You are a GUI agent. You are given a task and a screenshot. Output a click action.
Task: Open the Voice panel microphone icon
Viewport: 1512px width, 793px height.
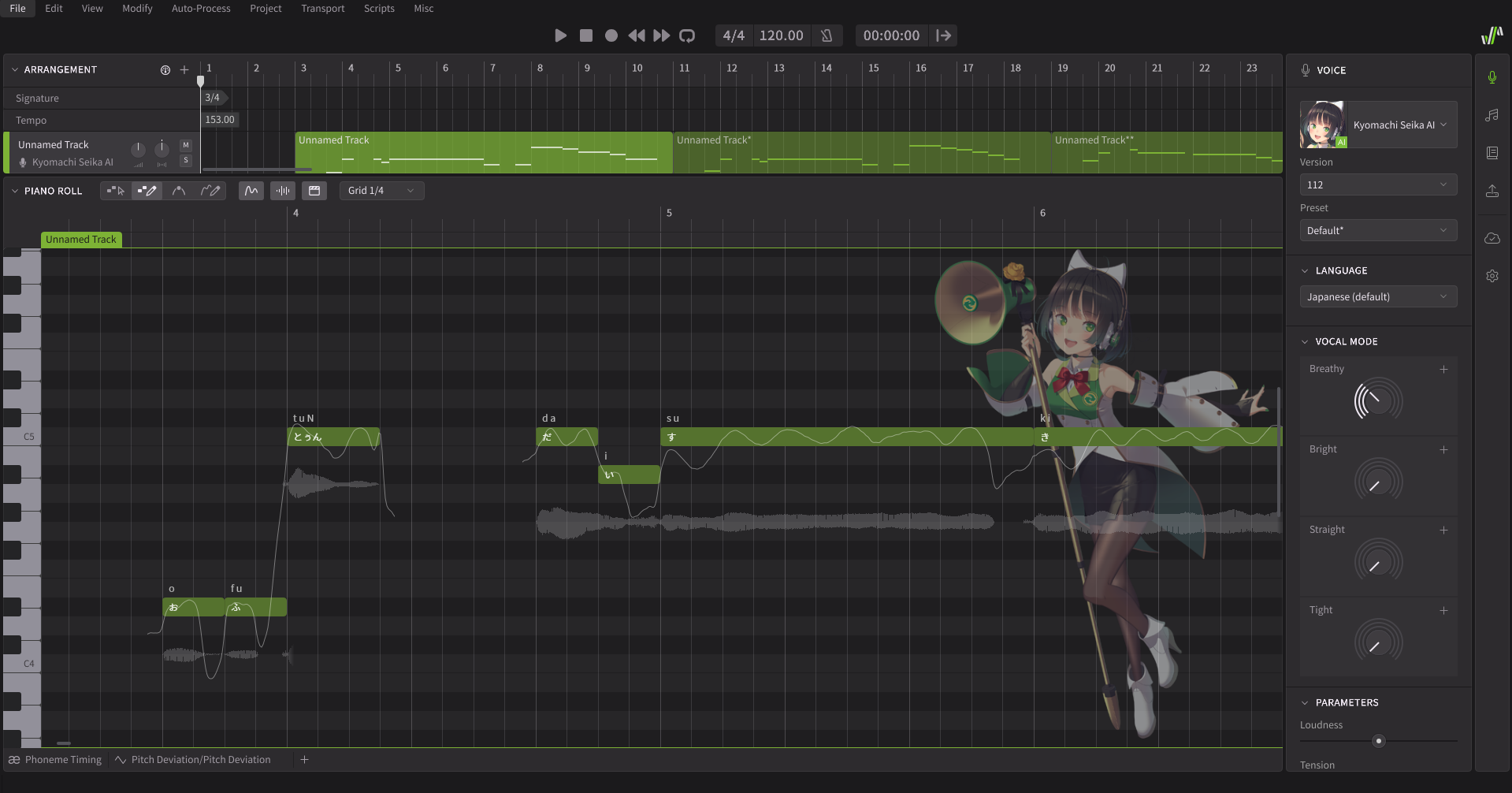1492,77
